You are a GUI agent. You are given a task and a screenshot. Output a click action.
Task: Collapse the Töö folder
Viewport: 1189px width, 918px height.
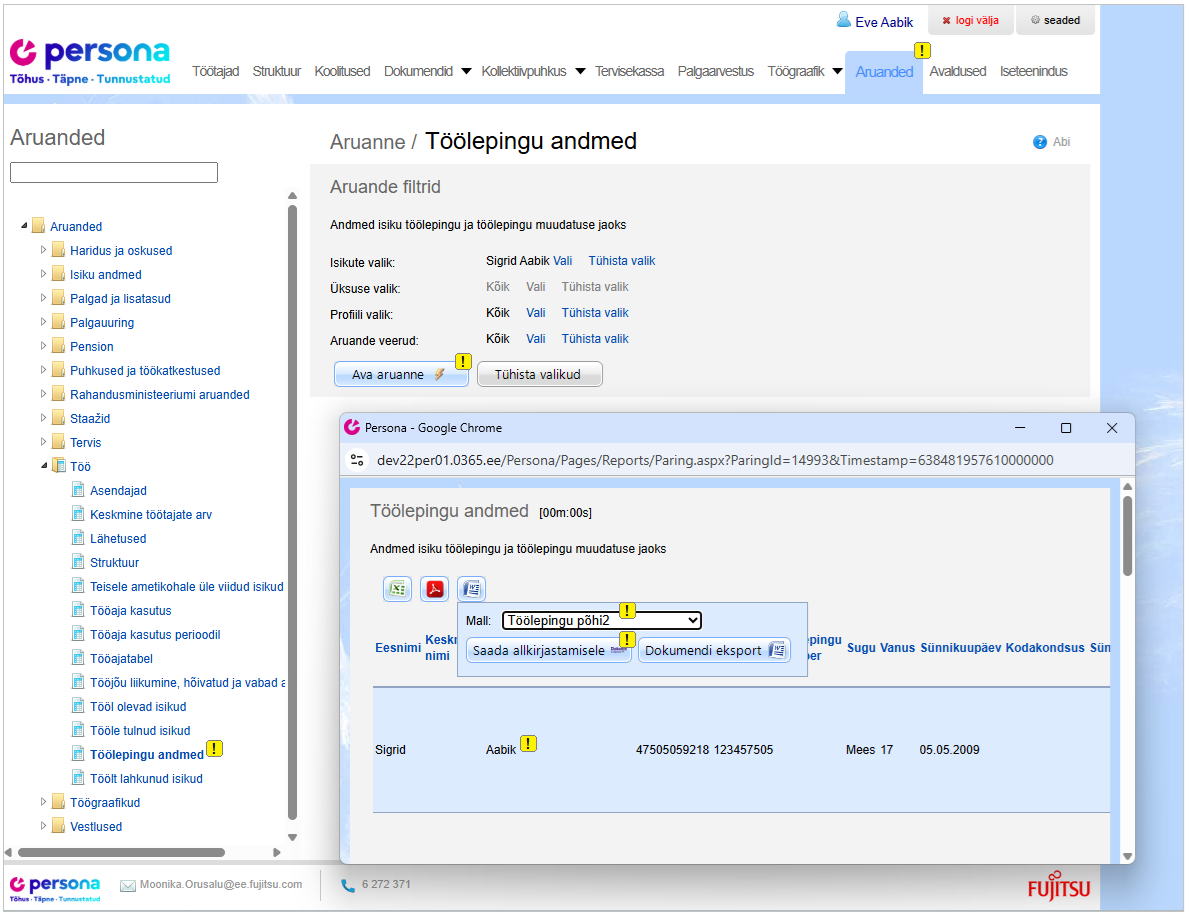point(44,466)
